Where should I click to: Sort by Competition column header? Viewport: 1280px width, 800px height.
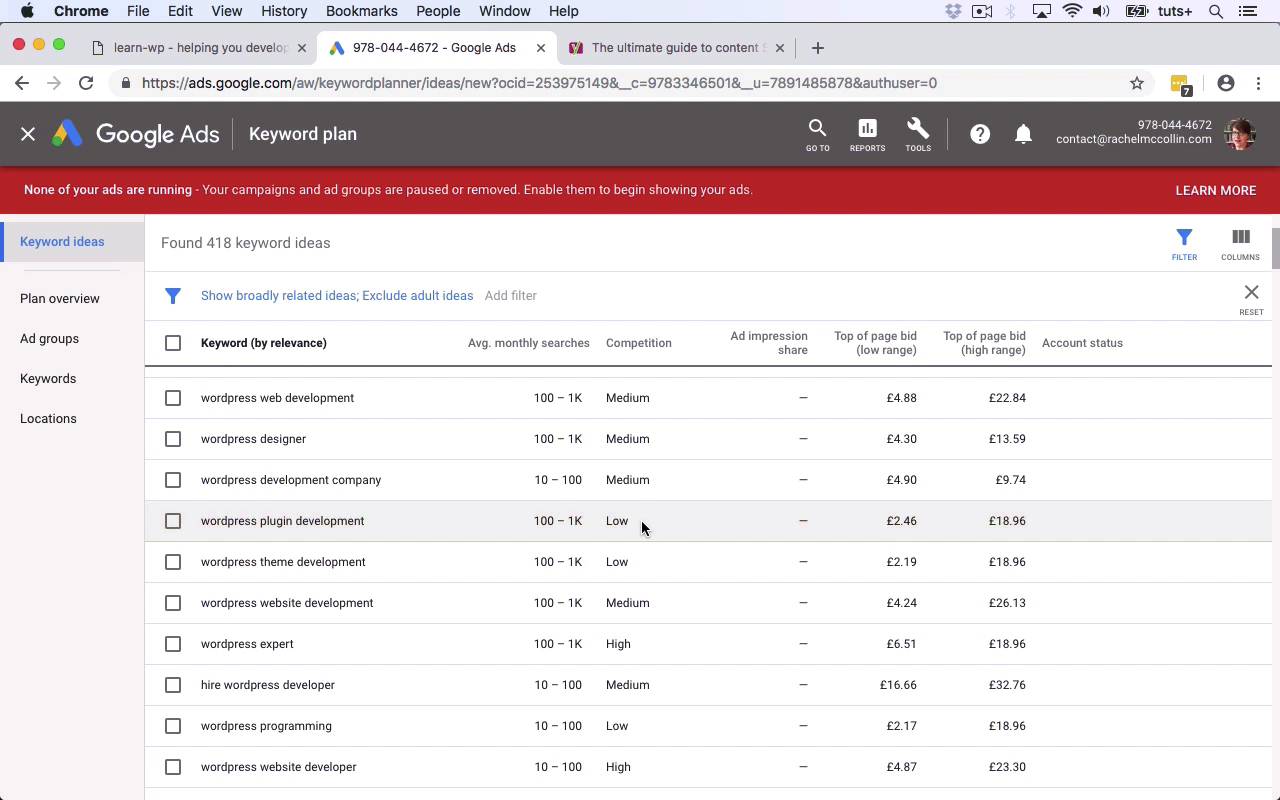(x=638, y=343)
